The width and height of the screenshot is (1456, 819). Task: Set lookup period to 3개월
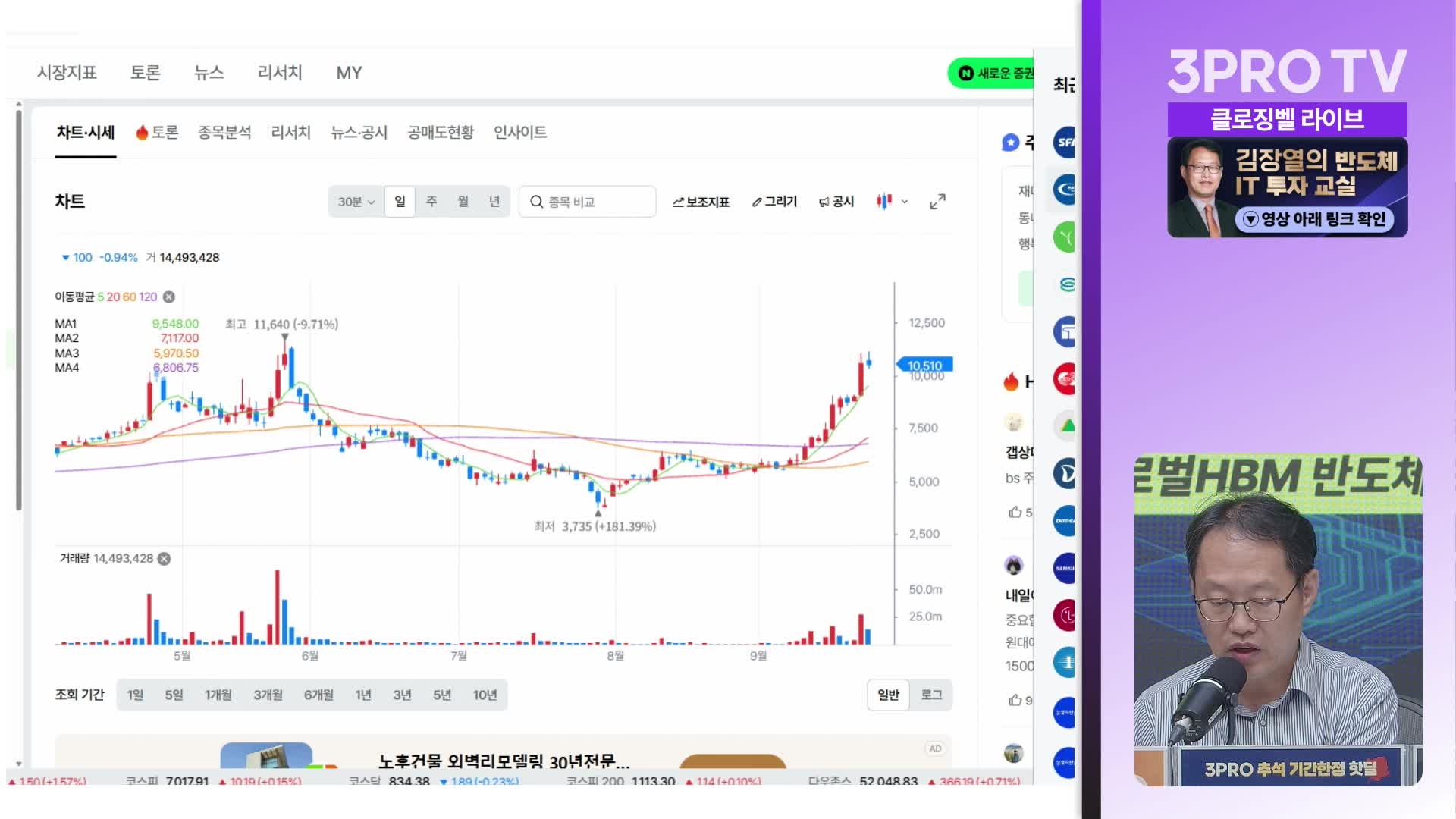pyautogui.click(x=268, y=695)
